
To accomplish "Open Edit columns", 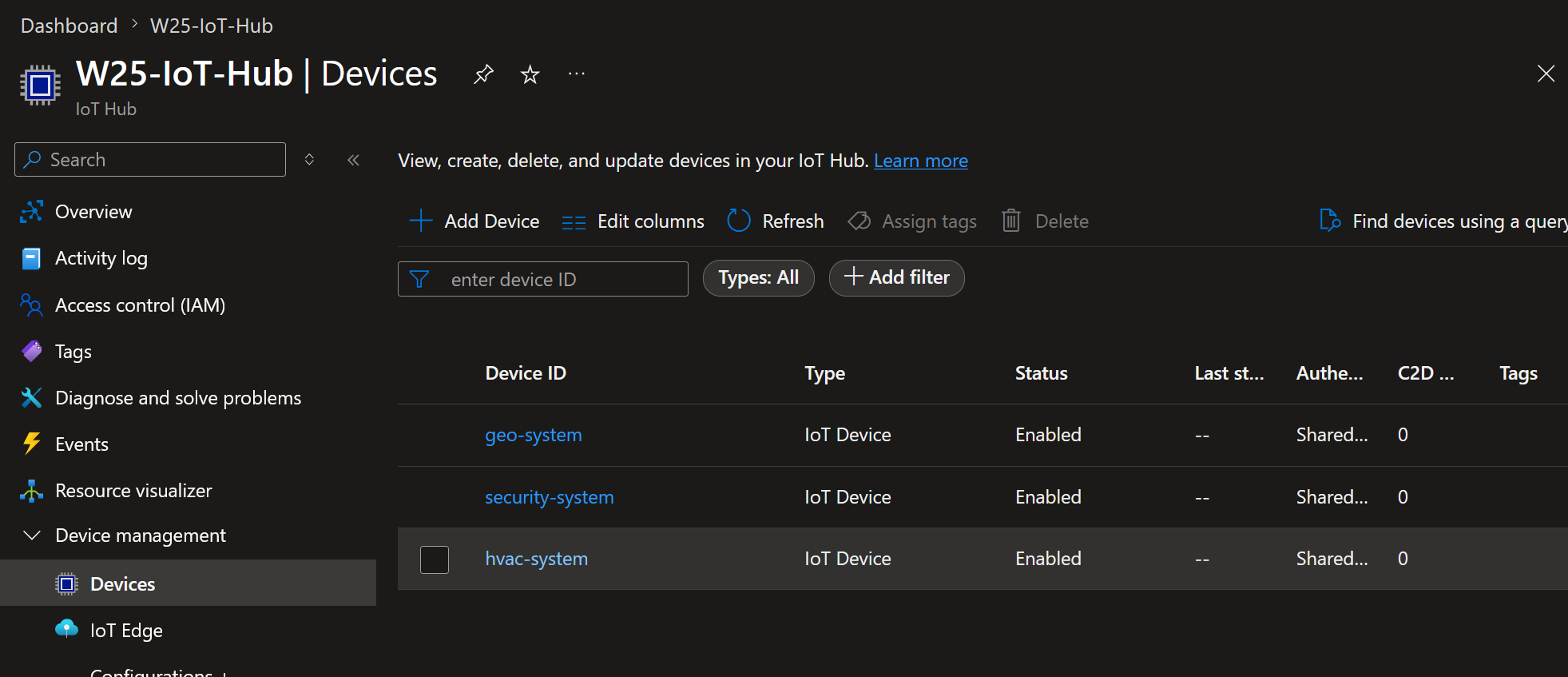I will (x=633, y=221).
